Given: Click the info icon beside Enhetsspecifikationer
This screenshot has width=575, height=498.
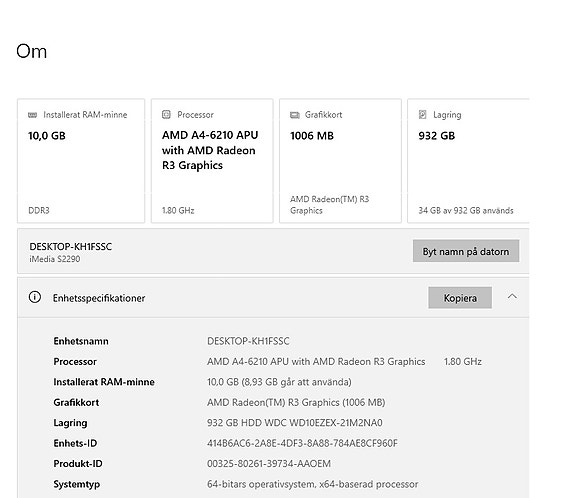Looking at the screenshot, I should [x=35, y=297].
